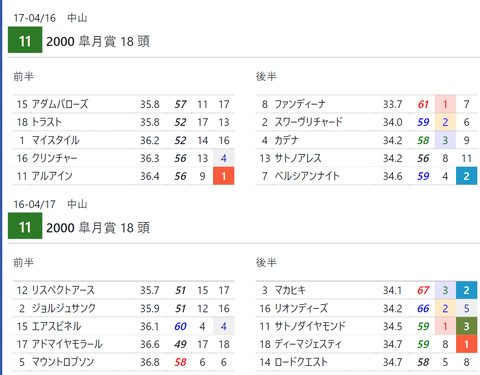Click the 17-04/16 中山 date header

coord(50,18)
